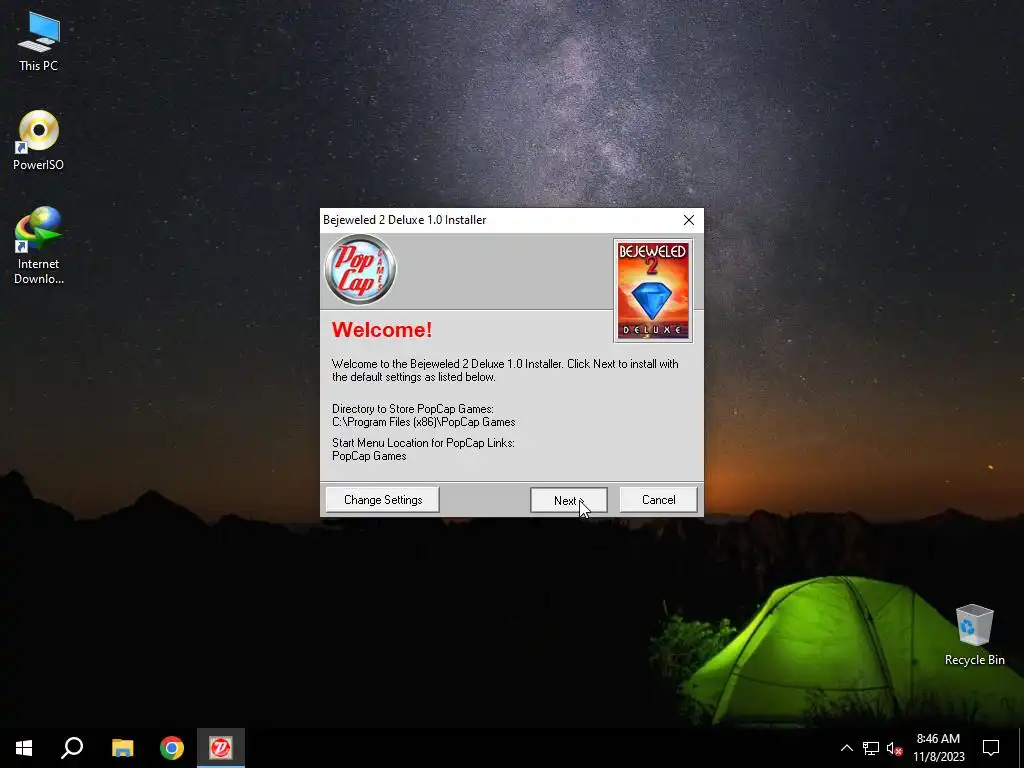Viewport: 1024px width, 768px height.
Task: Show hidden system tray icons
Action: click(x=846, y=748)
